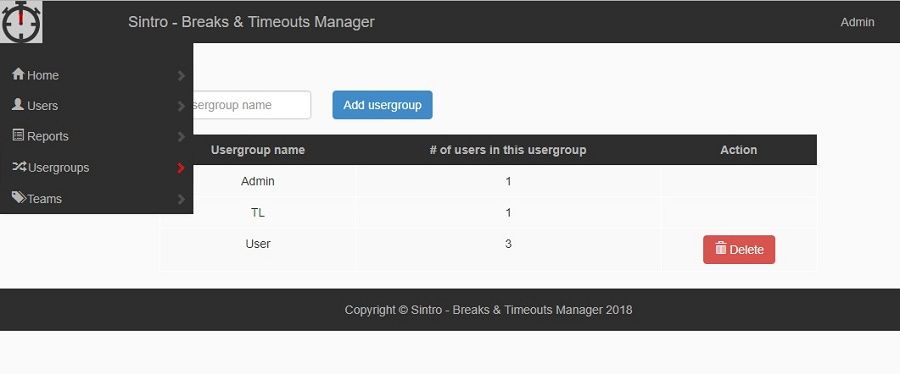
Task: Click the stopwatch logo icon
Action: click(x=21, y=22)
